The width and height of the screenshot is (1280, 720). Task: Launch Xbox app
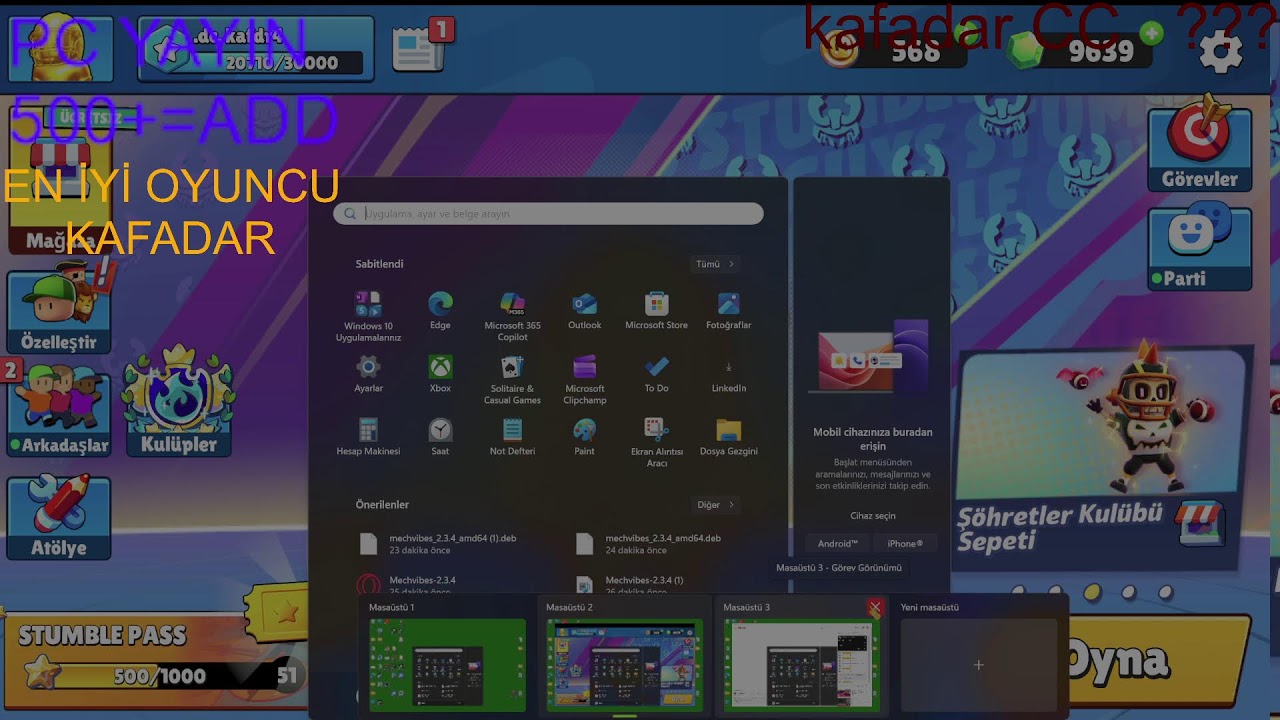tap(440, 374)
